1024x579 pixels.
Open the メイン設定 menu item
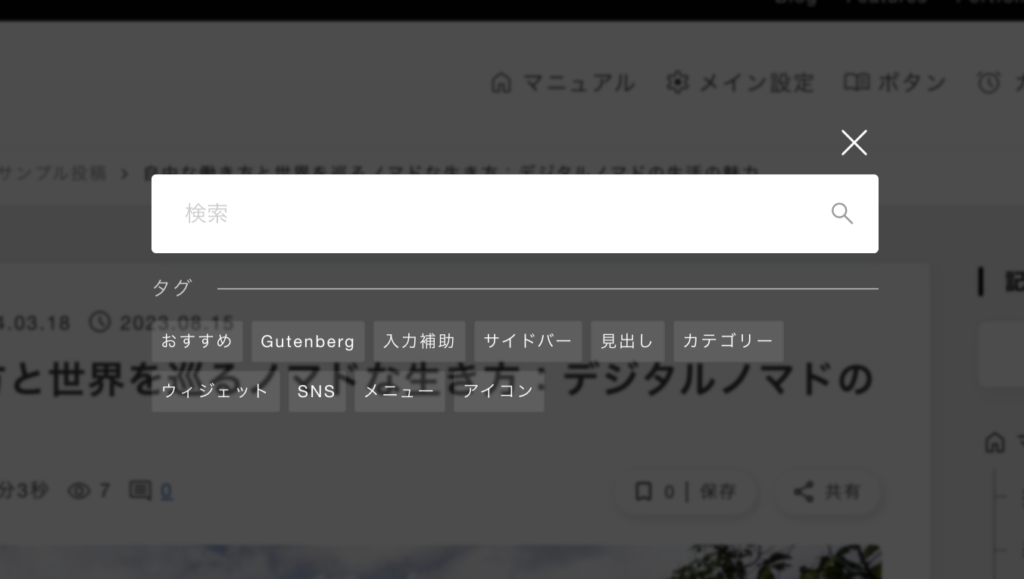click(740, 83)
